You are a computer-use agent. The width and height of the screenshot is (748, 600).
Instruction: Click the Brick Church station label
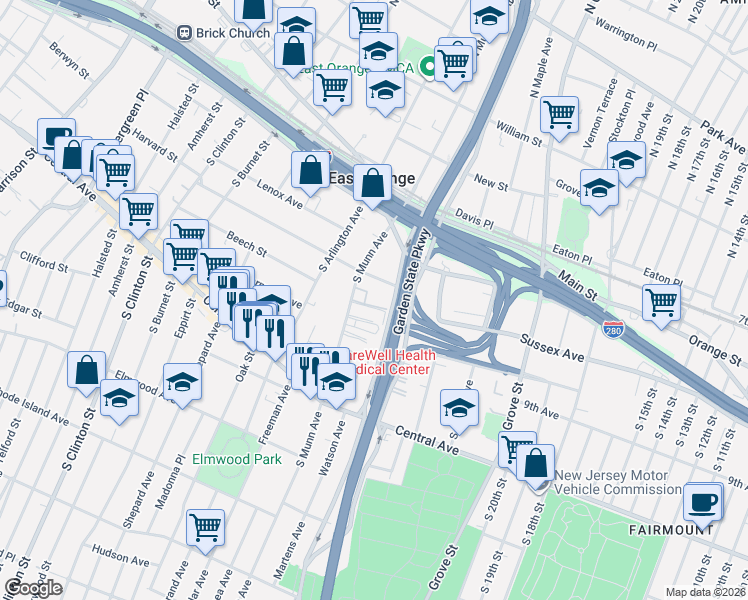(x=233, y=33)
